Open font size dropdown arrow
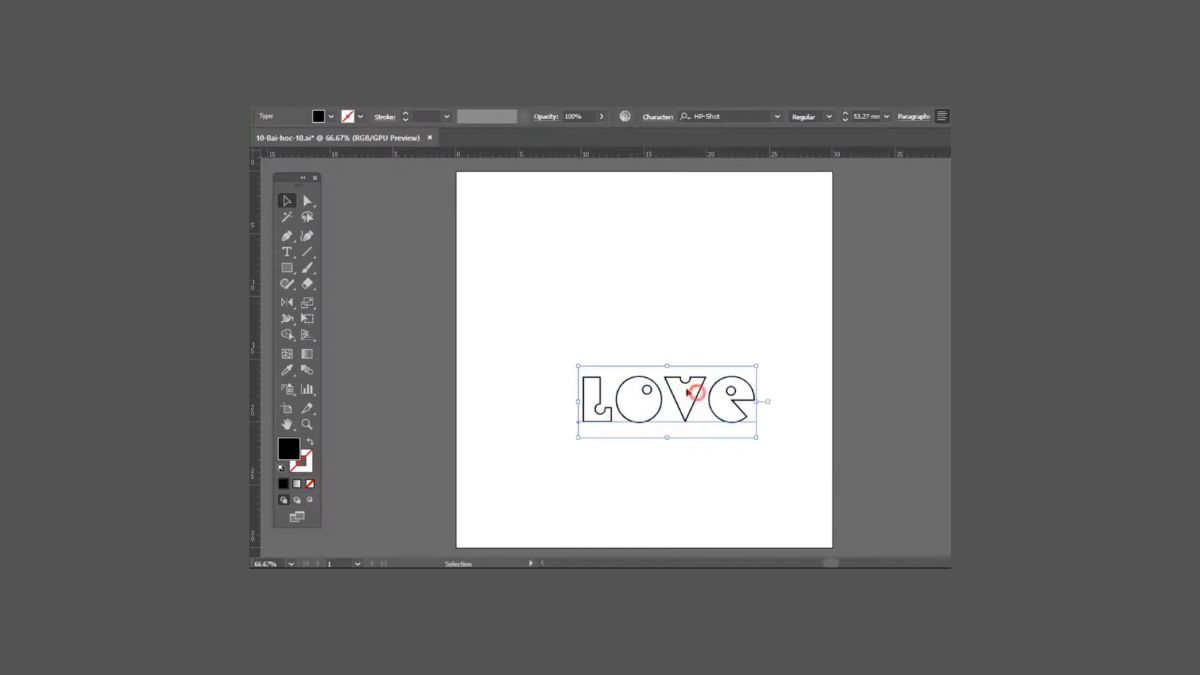This screenshot has width=1200, height=675. [x=886, y=116]
